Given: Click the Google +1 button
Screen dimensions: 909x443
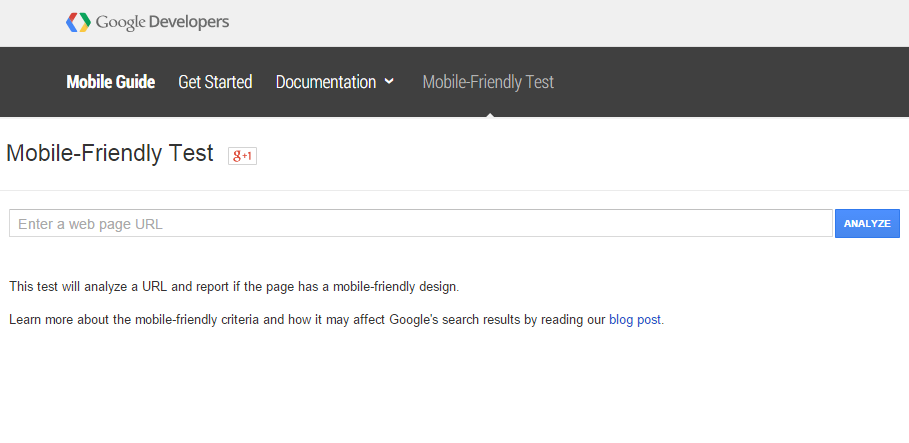Looking at the screenshot, I should 242,156.
